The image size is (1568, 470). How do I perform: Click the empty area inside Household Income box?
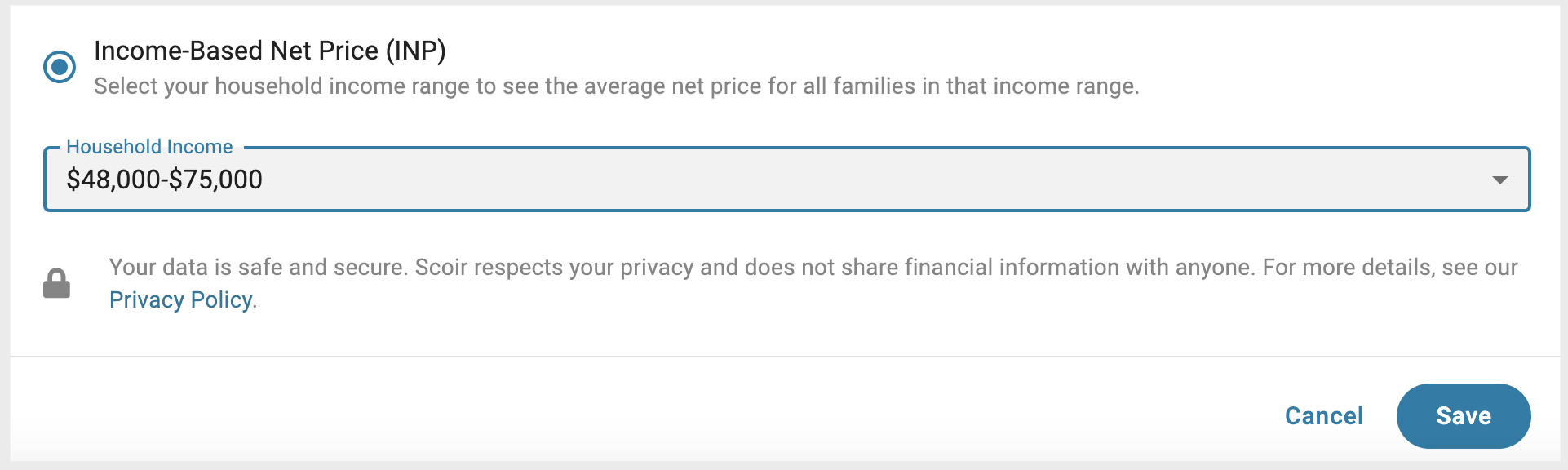(873, 180)
